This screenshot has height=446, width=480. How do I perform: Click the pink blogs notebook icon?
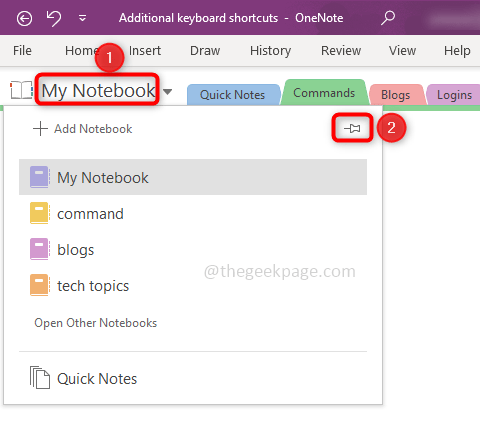39,249
